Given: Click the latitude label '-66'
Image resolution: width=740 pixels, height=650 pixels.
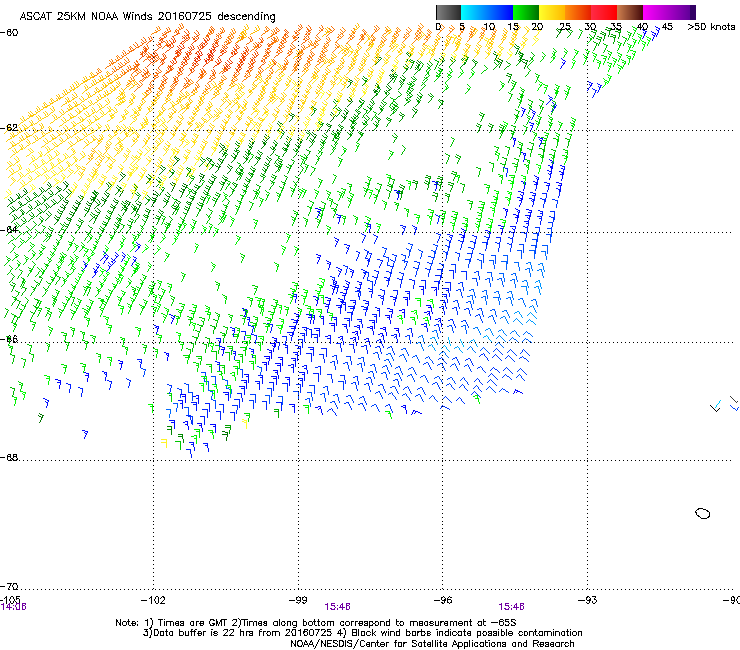Looking at the screenshot, I should (9, 339).
